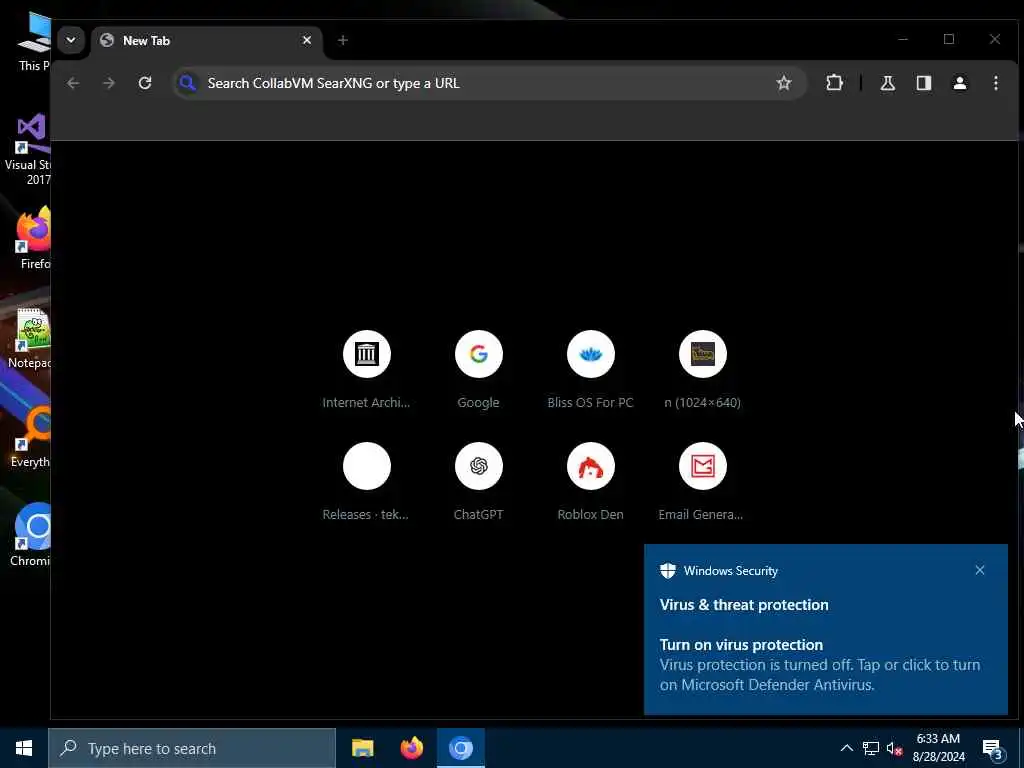Select the Chromium desktop shortcut
The height and width of the screenshot is (768, 1024).
[x=31, y=534]
